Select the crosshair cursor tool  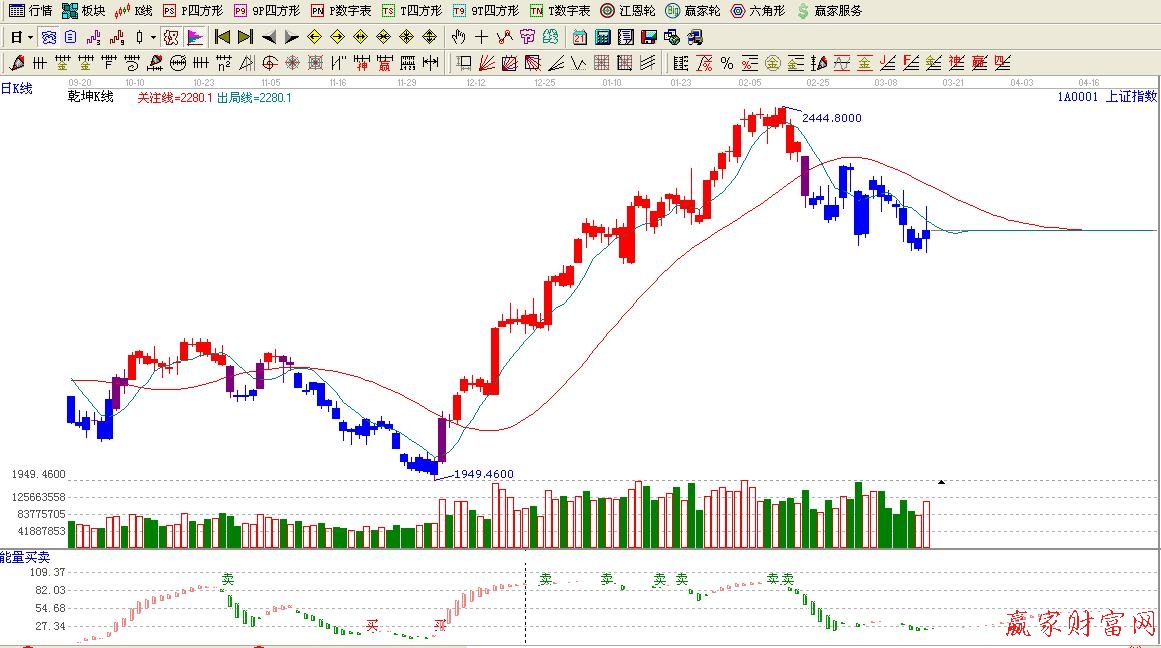click(481, 37)
